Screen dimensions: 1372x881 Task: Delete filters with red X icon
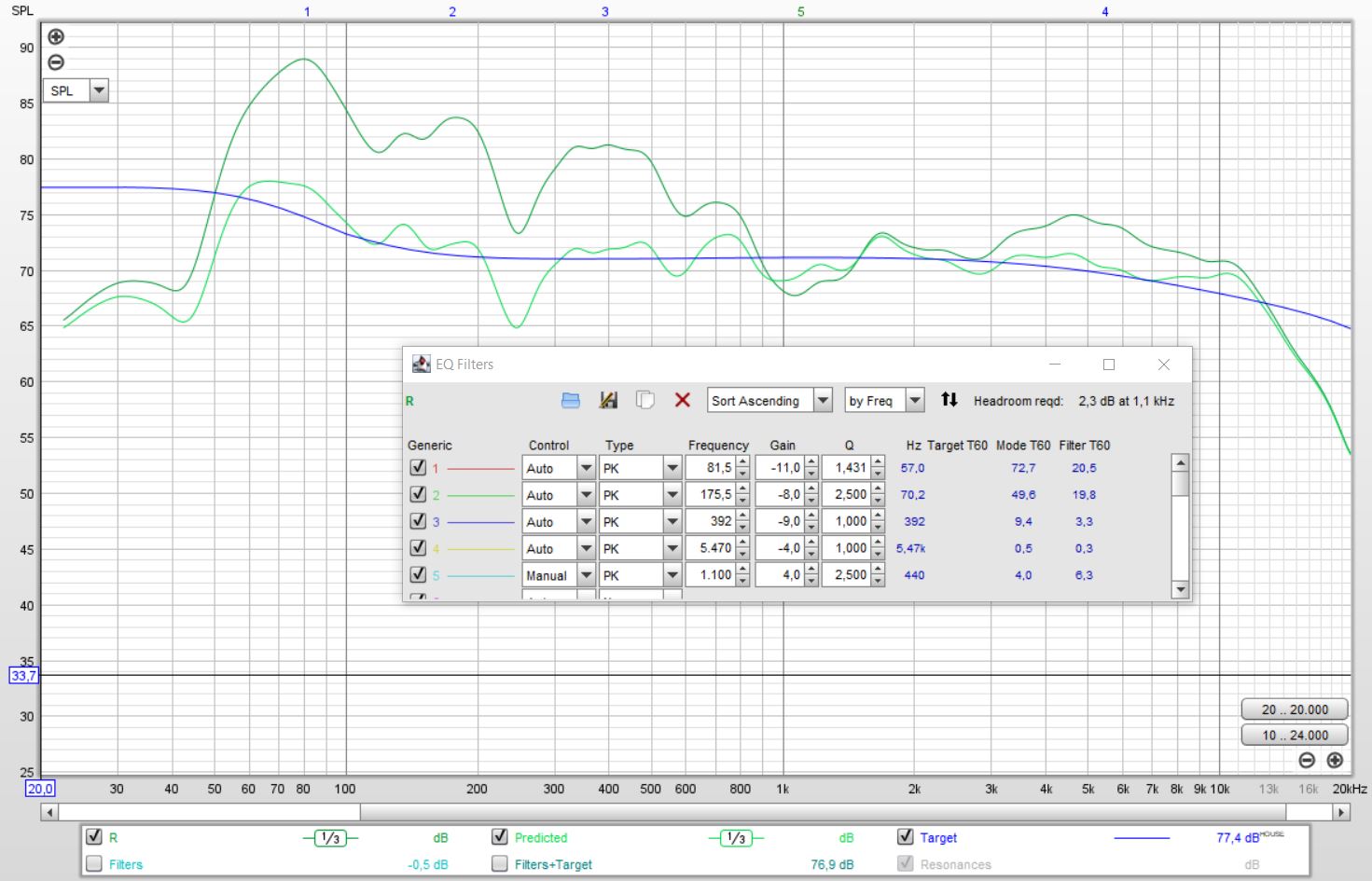tap(683, 400)
